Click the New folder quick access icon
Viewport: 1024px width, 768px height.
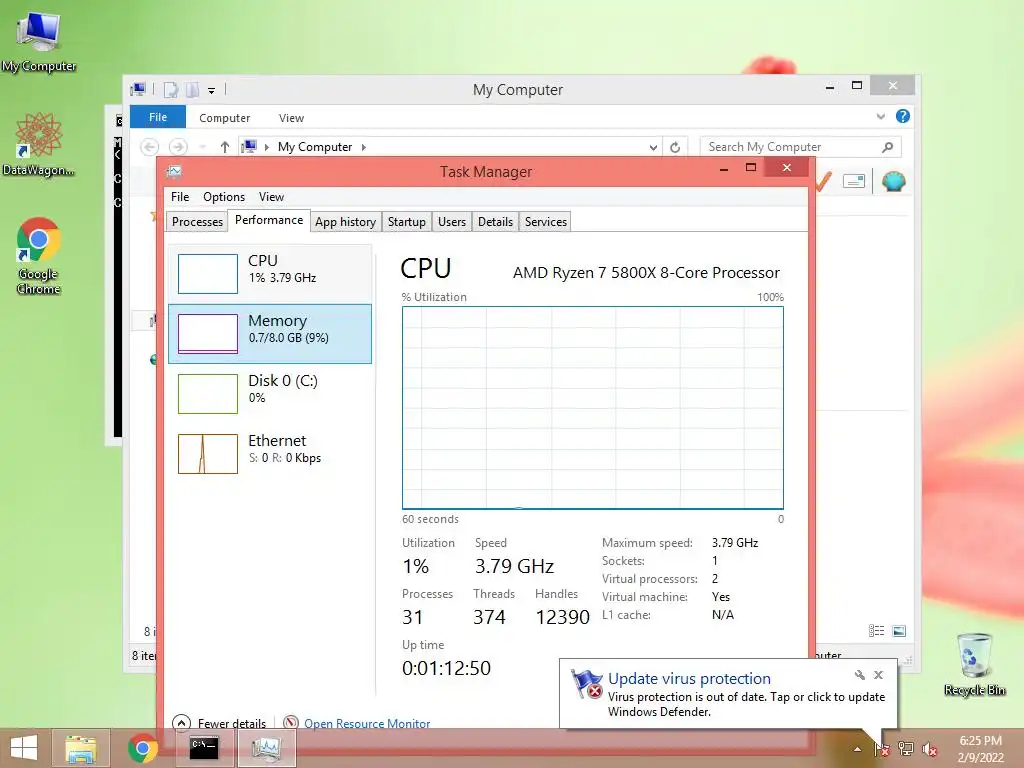(x=192, y=89)
